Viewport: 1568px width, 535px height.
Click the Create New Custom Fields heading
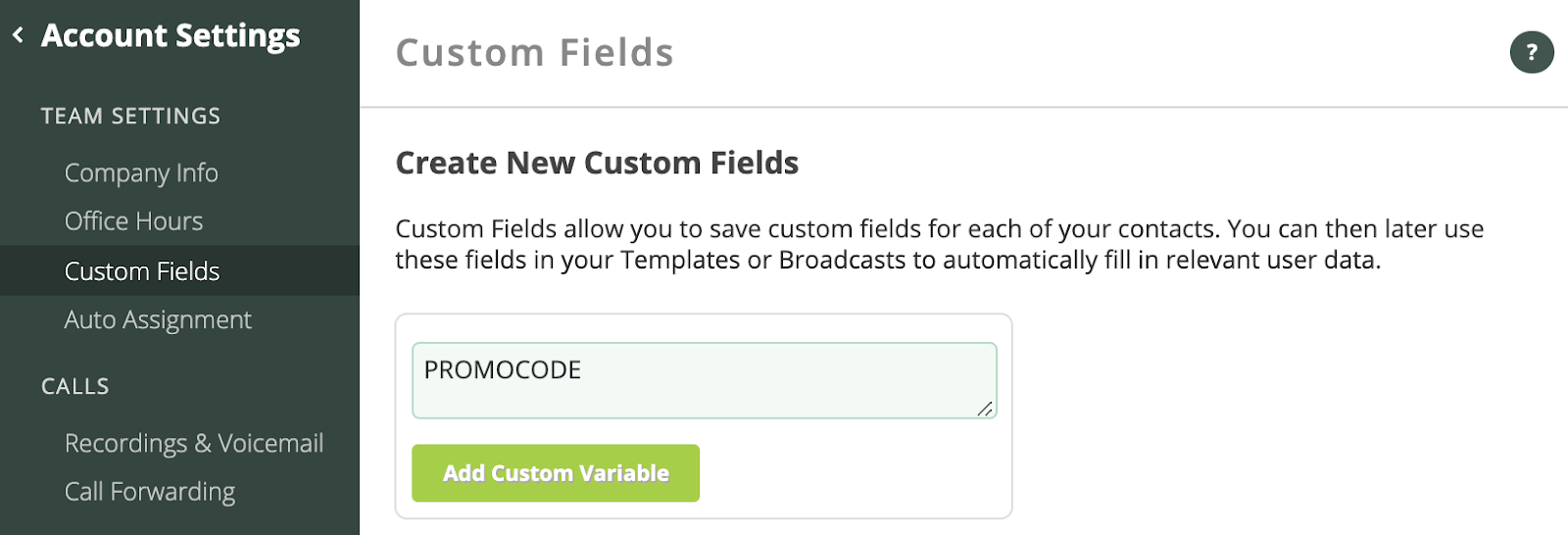[x=597, y=163]
